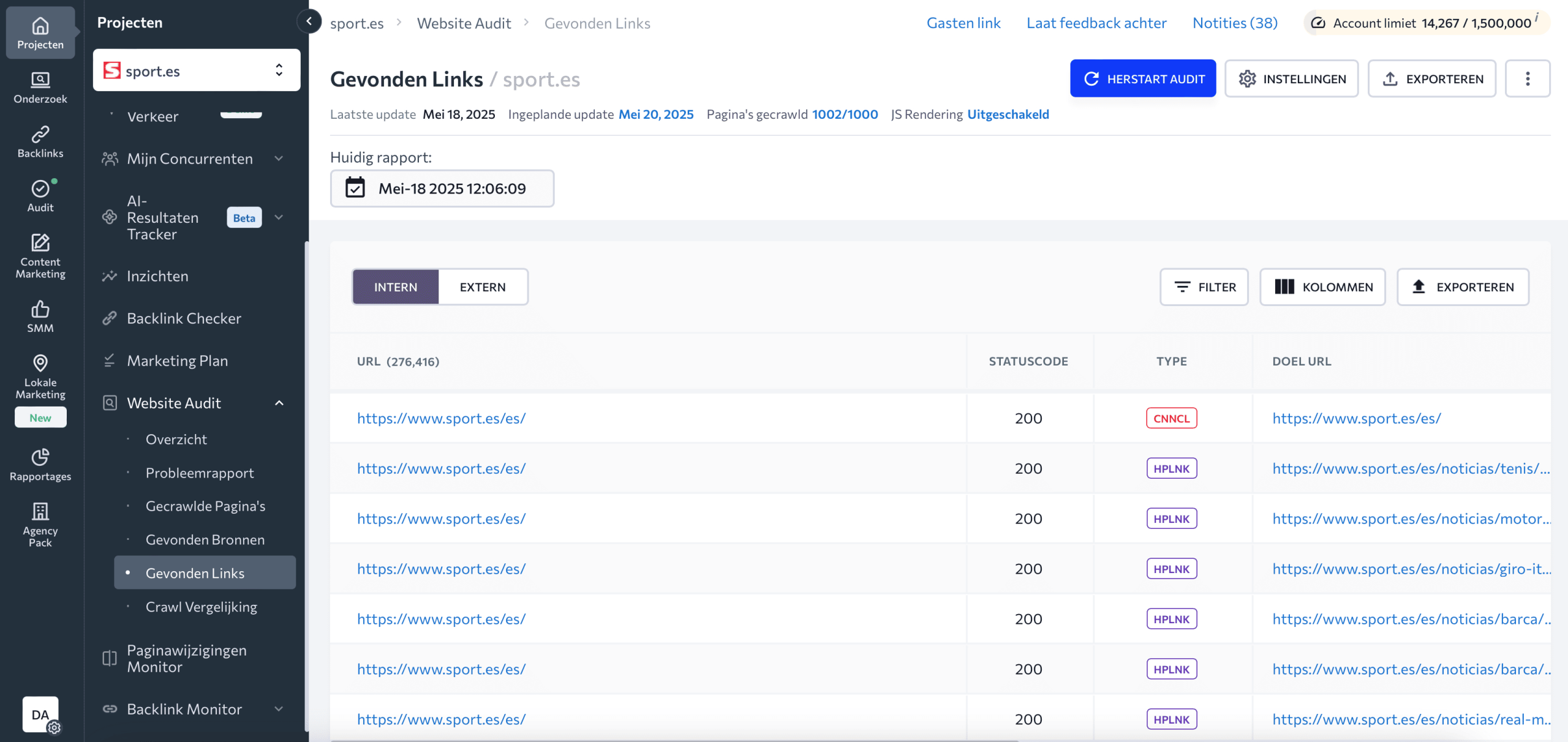Expand Backlink Monitor chevron
This screenshot has width=1568, height=742.
pos(279,709)
